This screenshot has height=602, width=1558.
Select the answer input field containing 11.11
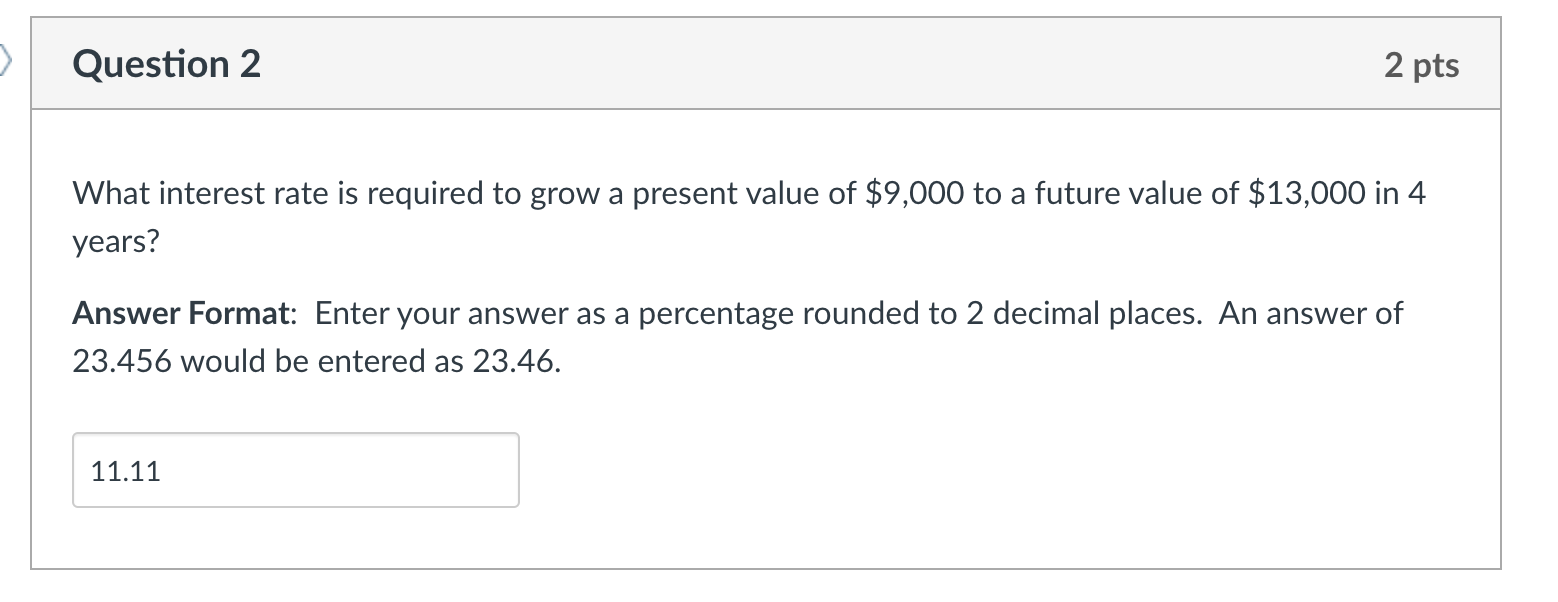[x=295, y=469]
